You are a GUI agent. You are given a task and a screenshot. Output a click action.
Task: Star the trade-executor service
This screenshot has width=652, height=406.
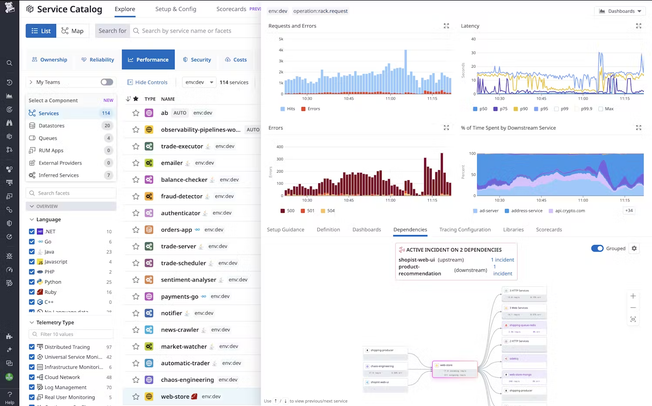pyautogui.click(x=136, y=146)
